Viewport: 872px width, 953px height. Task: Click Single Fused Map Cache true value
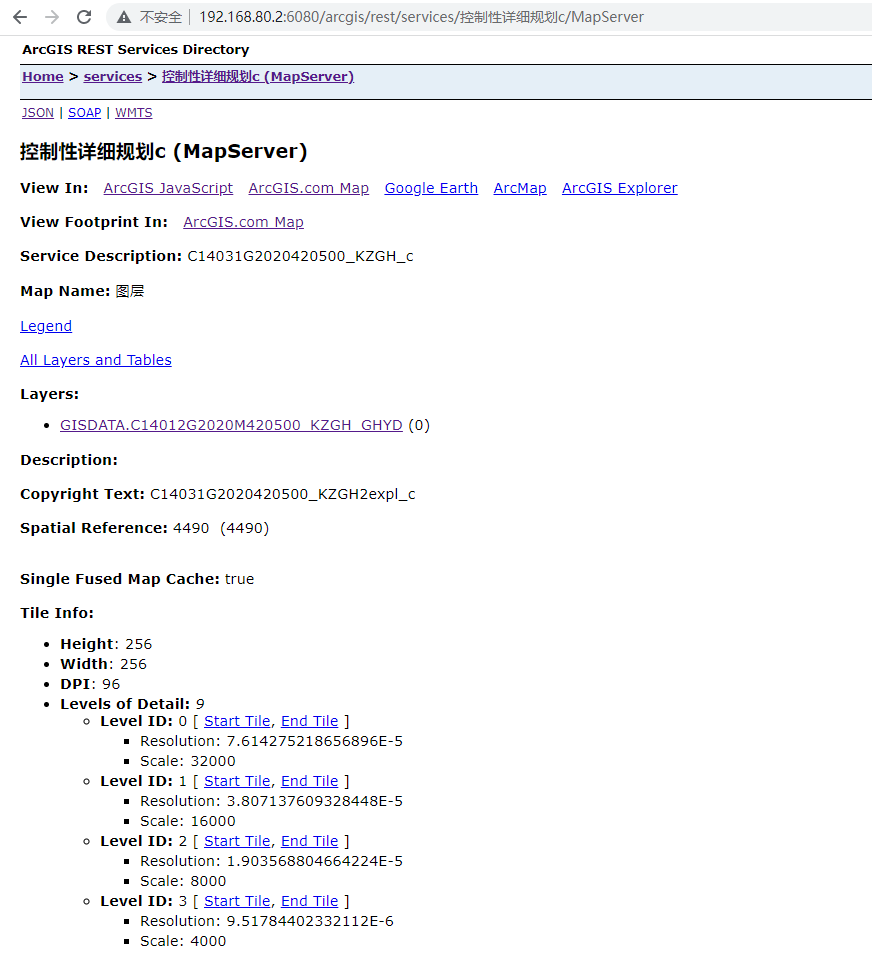[x=239, y=579]
